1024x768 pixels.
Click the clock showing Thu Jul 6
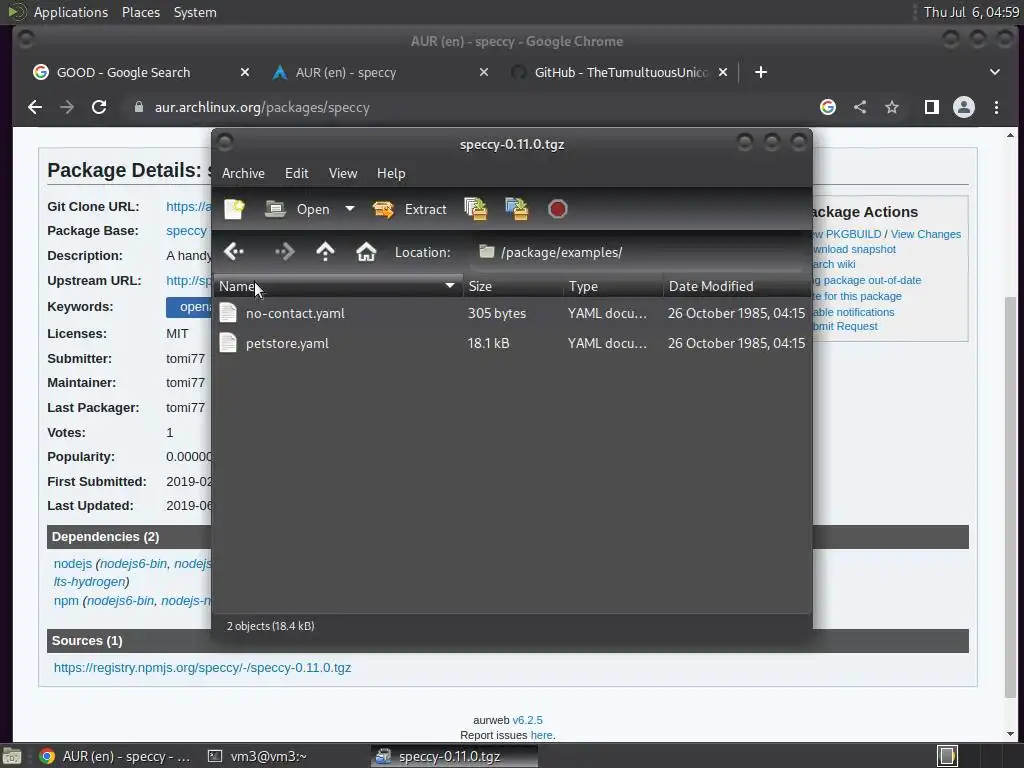click(971, 12)
